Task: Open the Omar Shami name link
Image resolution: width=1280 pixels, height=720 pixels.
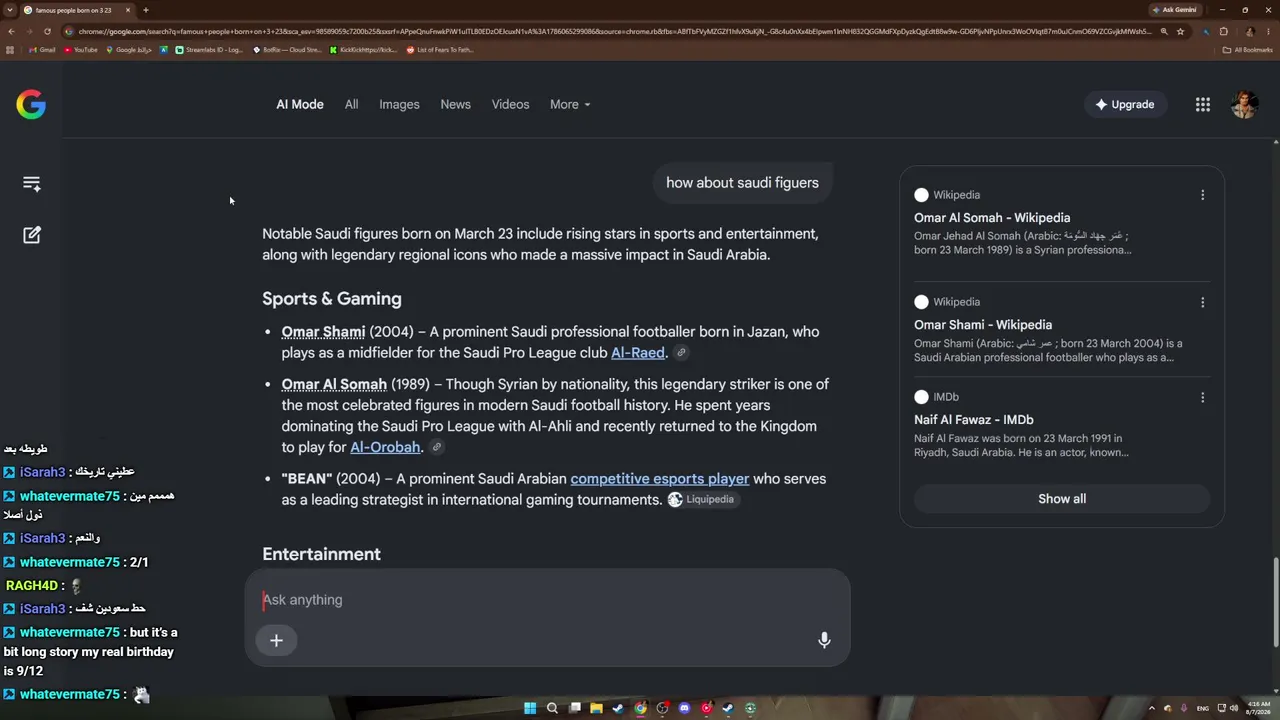Action: 323,332
